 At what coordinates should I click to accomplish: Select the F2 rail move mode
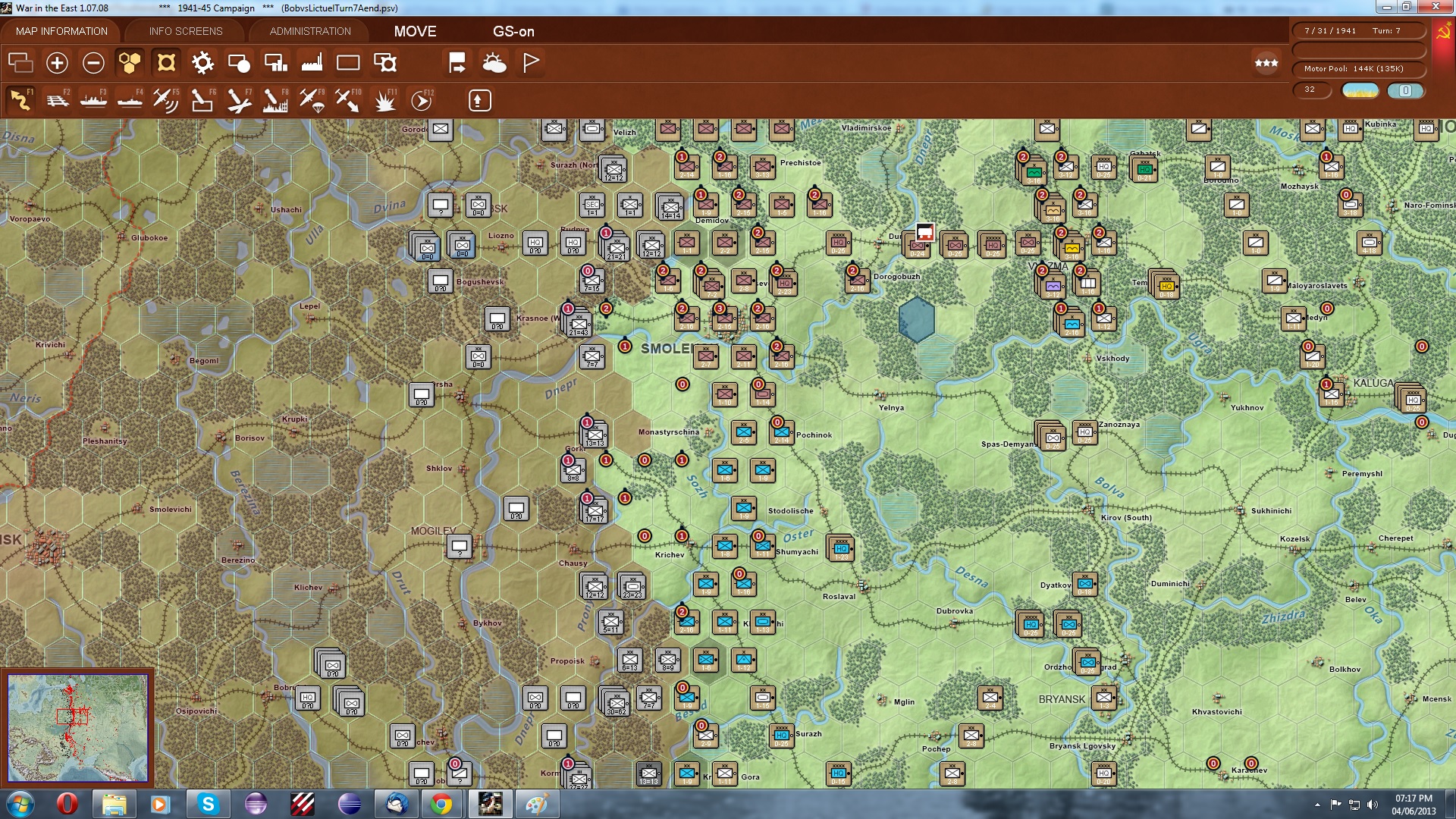tap(57, 100)
